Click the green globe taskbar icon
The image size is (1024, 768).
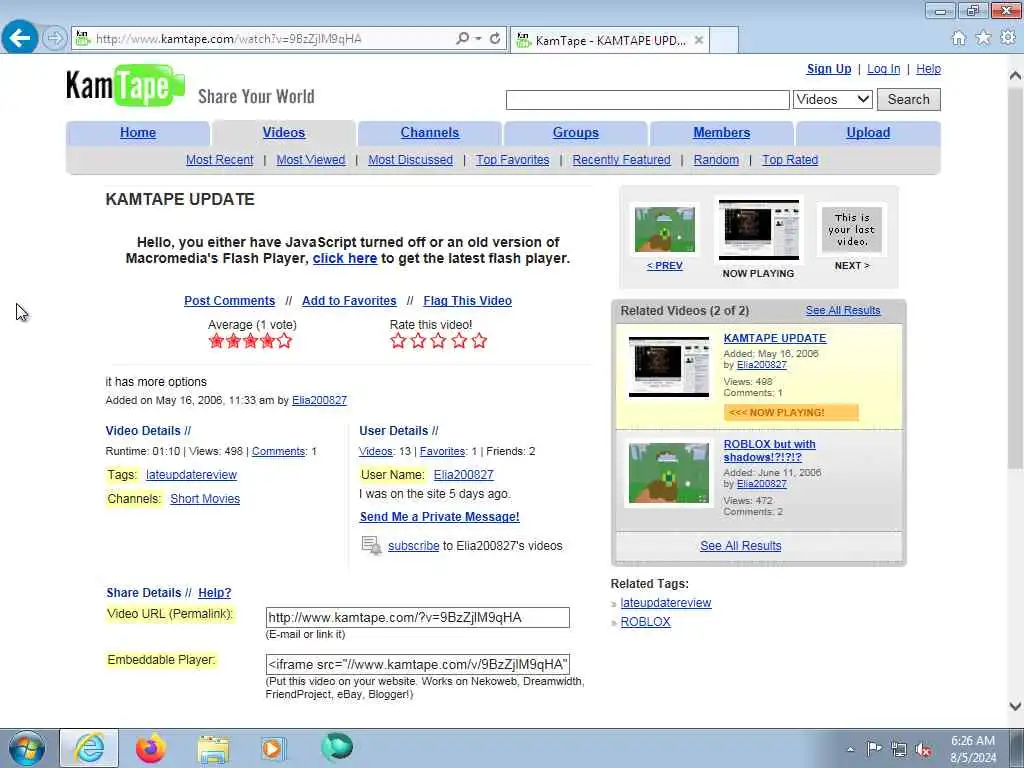tap(337, 748)
